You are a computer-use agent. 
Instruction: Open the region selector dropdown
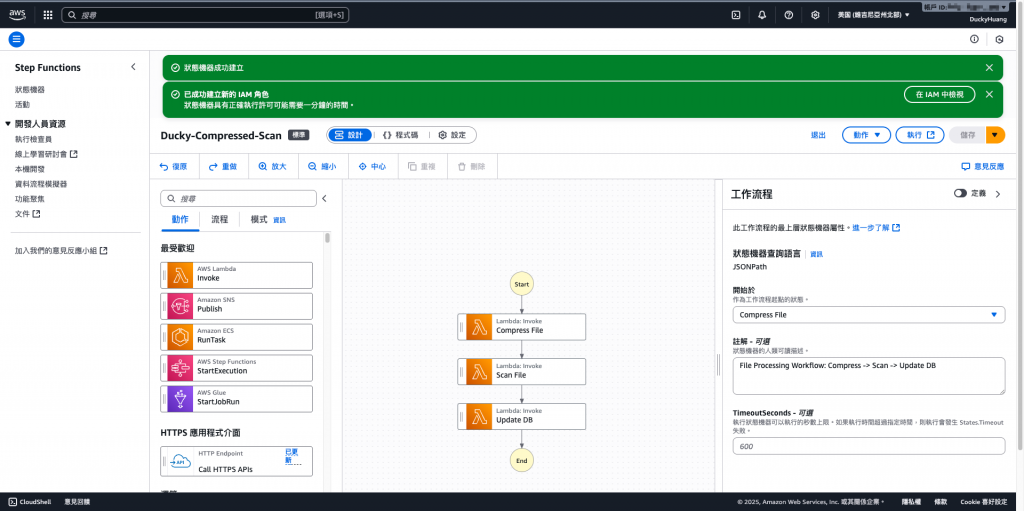(x=873, y=15)
